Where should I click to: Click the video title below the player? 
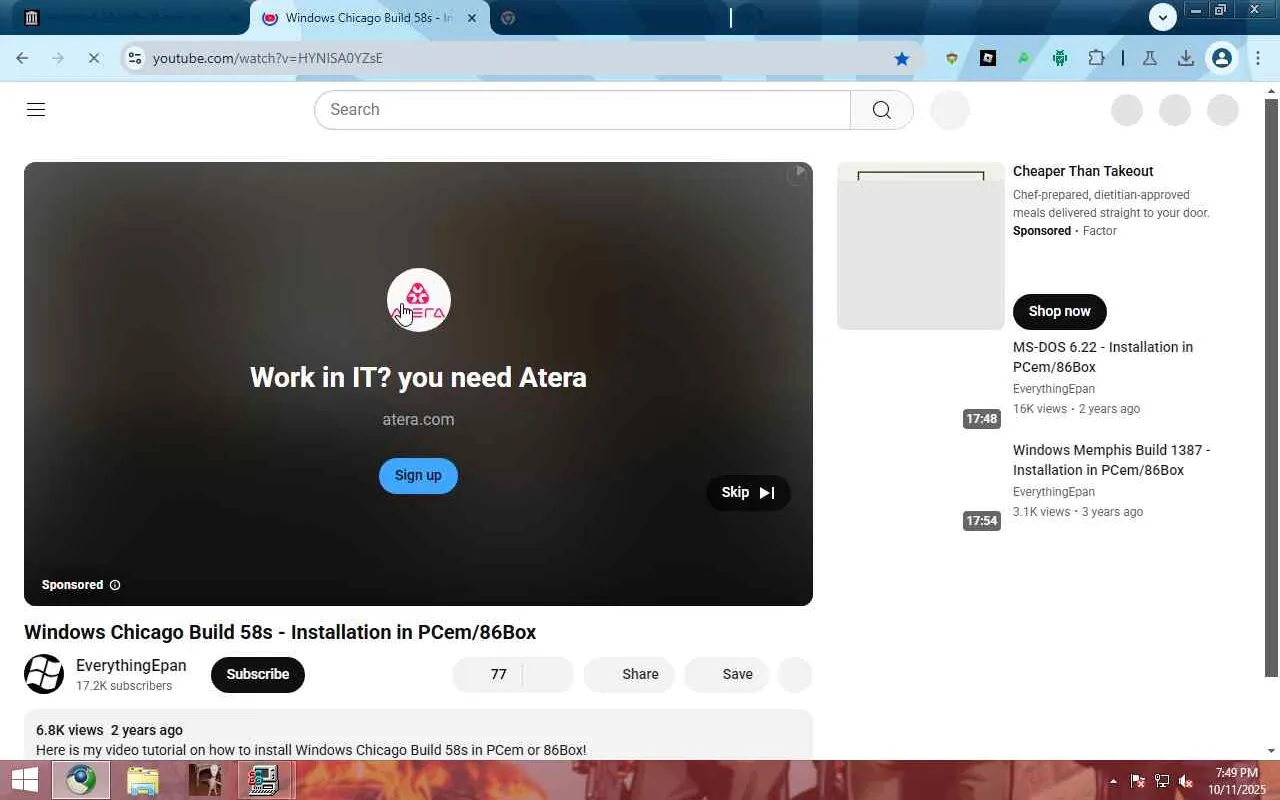click(280, 633)
